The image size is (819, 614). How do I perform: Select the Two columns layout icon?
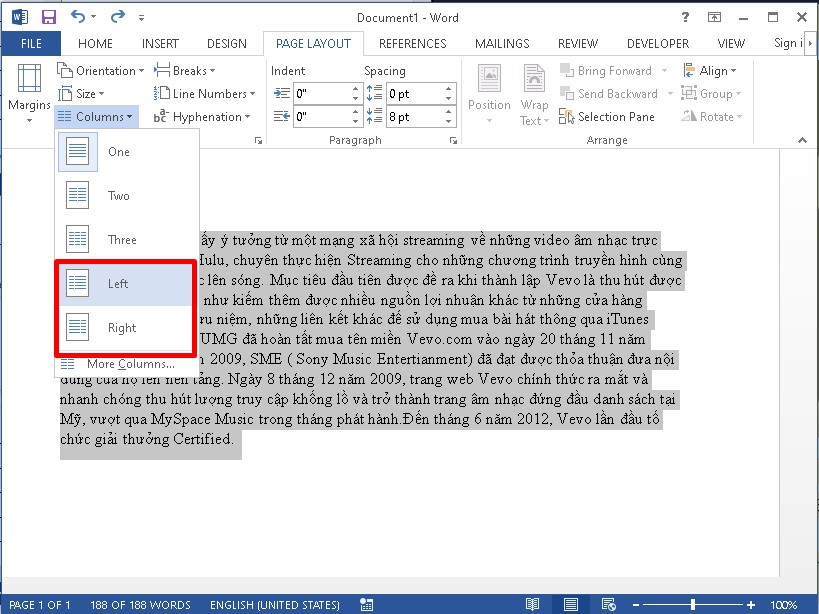(x=77, y=196)
